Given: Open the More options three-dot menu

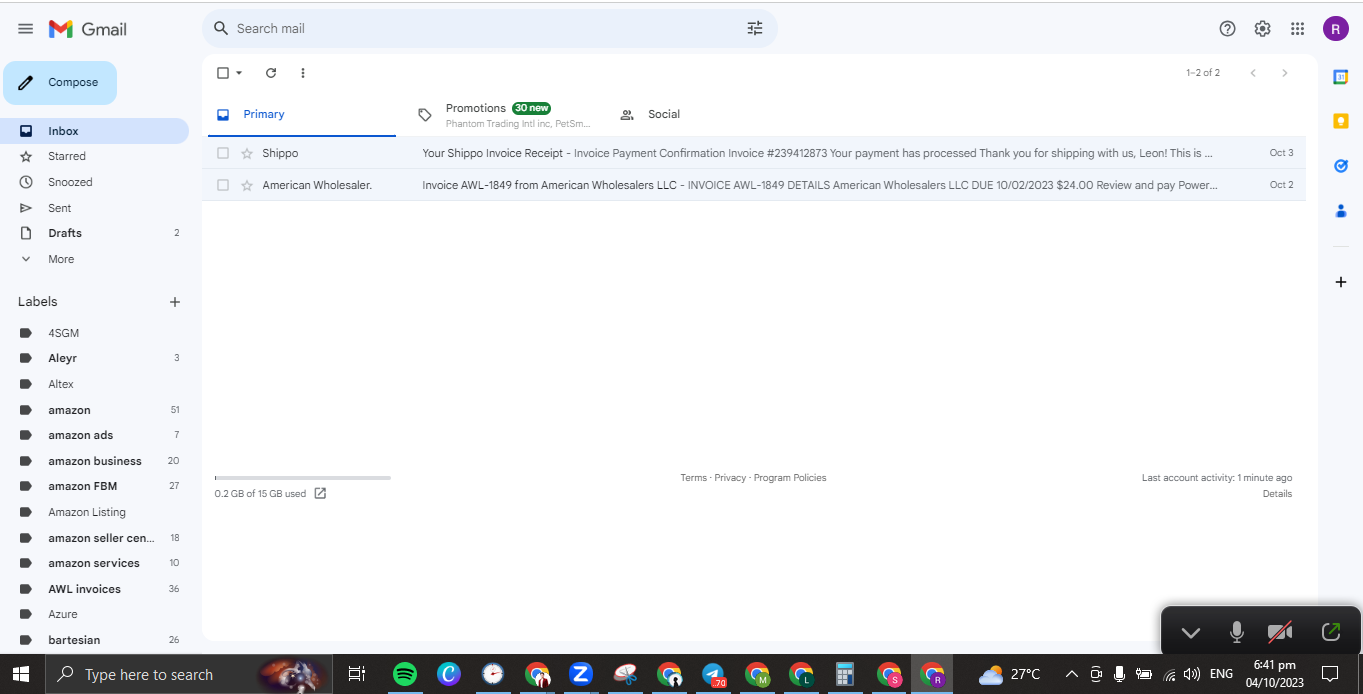Looking at the screenshot, I should (x=303, y=73).
